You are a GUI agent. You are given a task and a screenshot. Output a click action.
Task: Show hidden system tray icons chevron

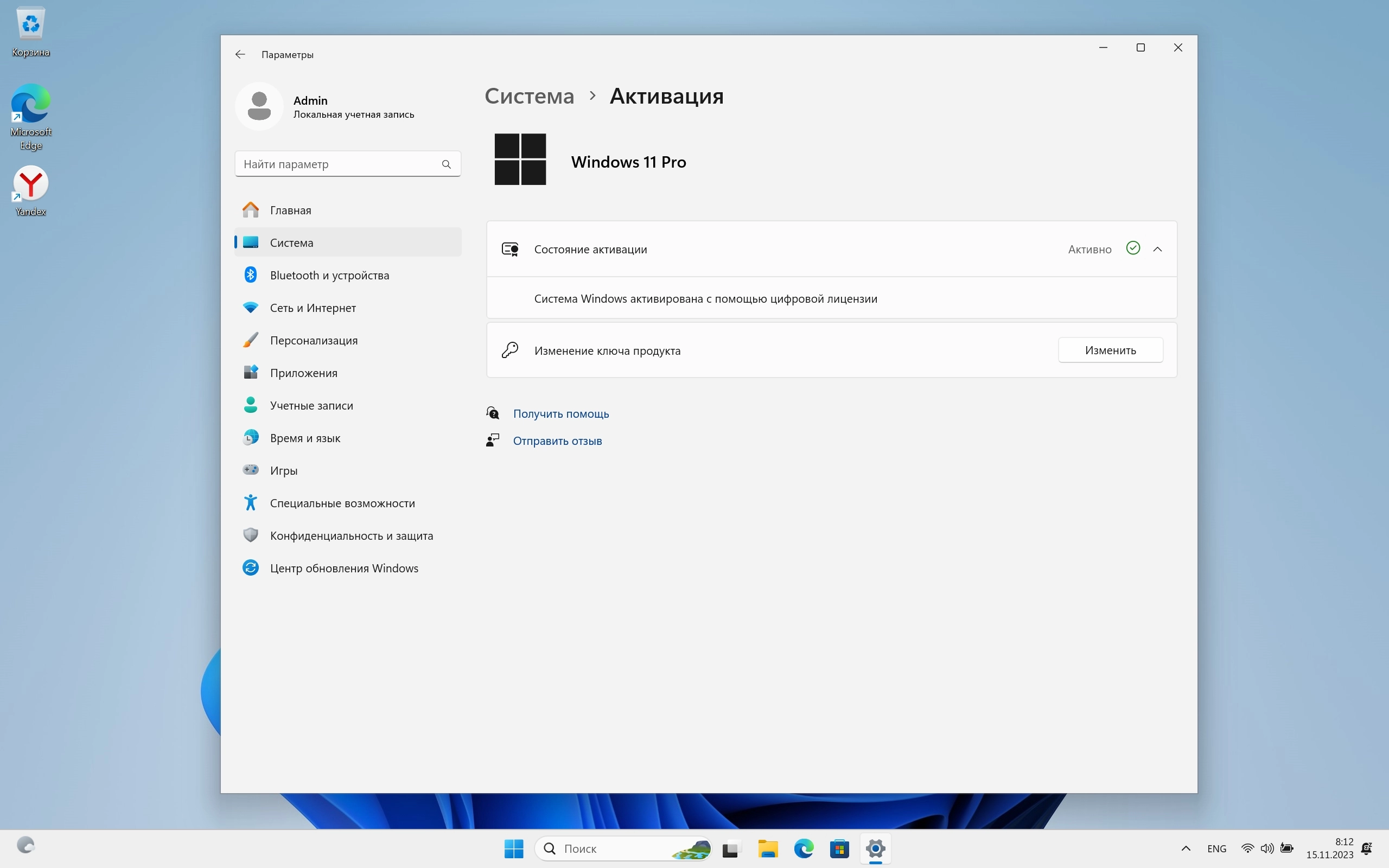(x=1186, y=848)
